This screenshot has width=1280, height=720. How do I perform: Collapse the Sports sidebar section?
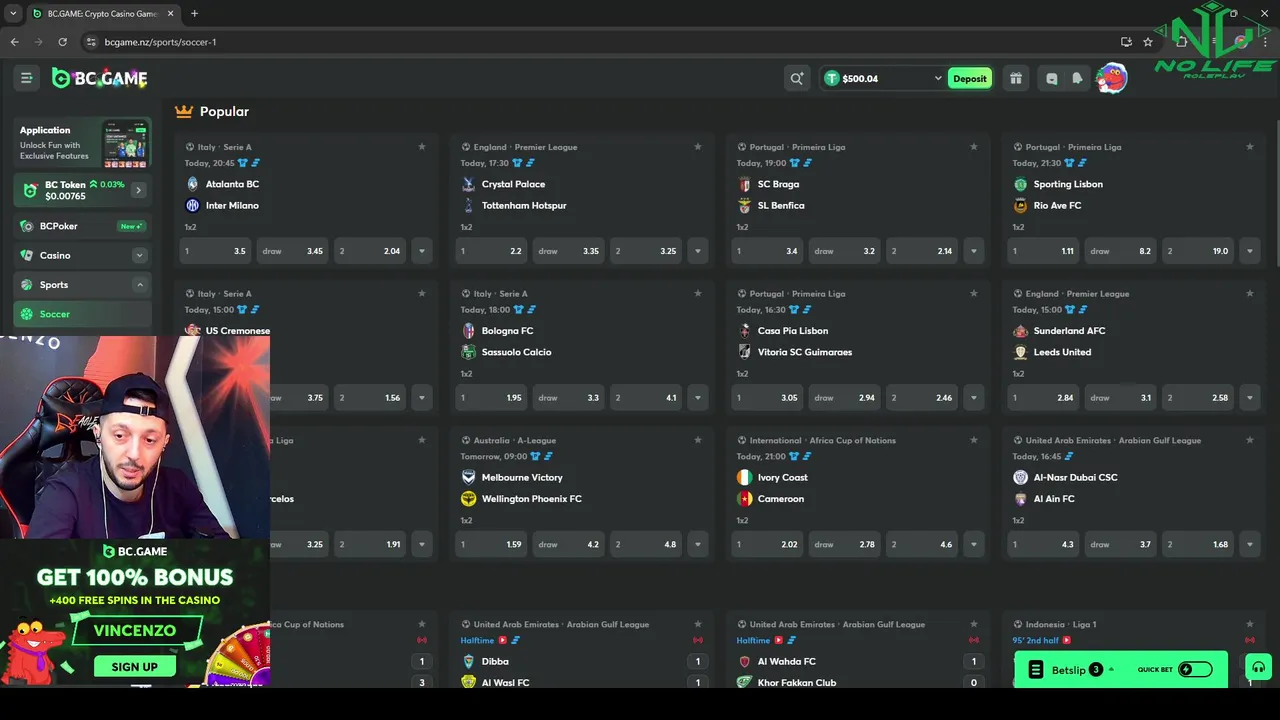click(x=140, y=285)
